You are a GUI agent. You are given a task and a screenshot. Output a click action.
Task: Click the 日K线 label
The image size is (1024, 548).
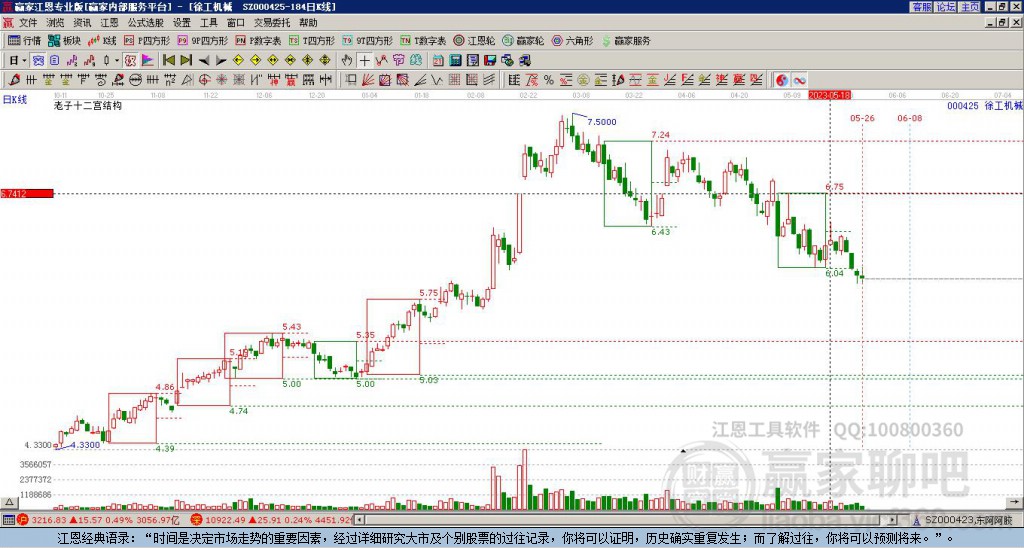coord(15,100)
